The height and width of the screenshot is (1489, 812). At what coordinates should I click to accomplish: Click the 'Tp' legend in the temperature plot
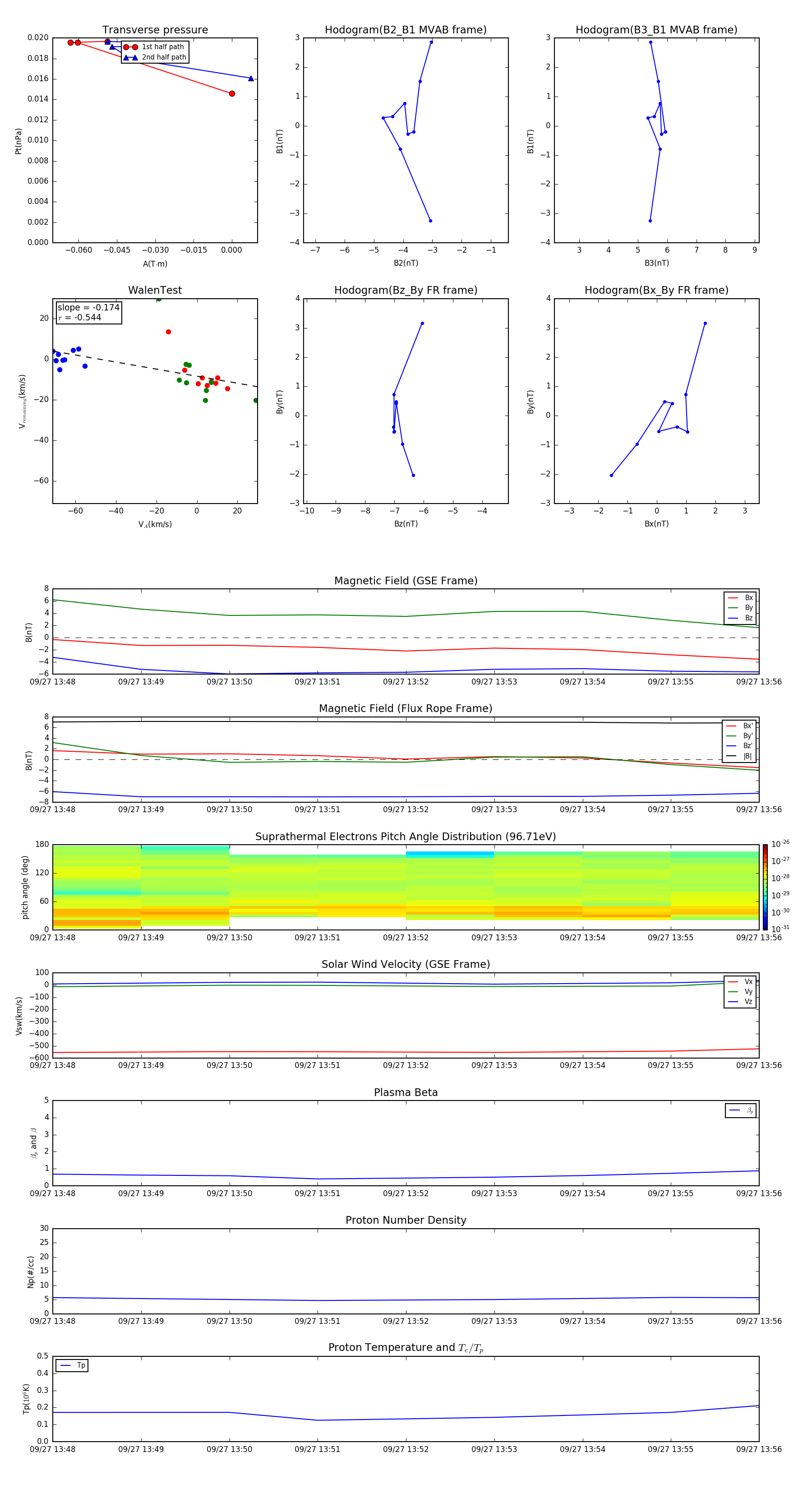point(72,1365)
